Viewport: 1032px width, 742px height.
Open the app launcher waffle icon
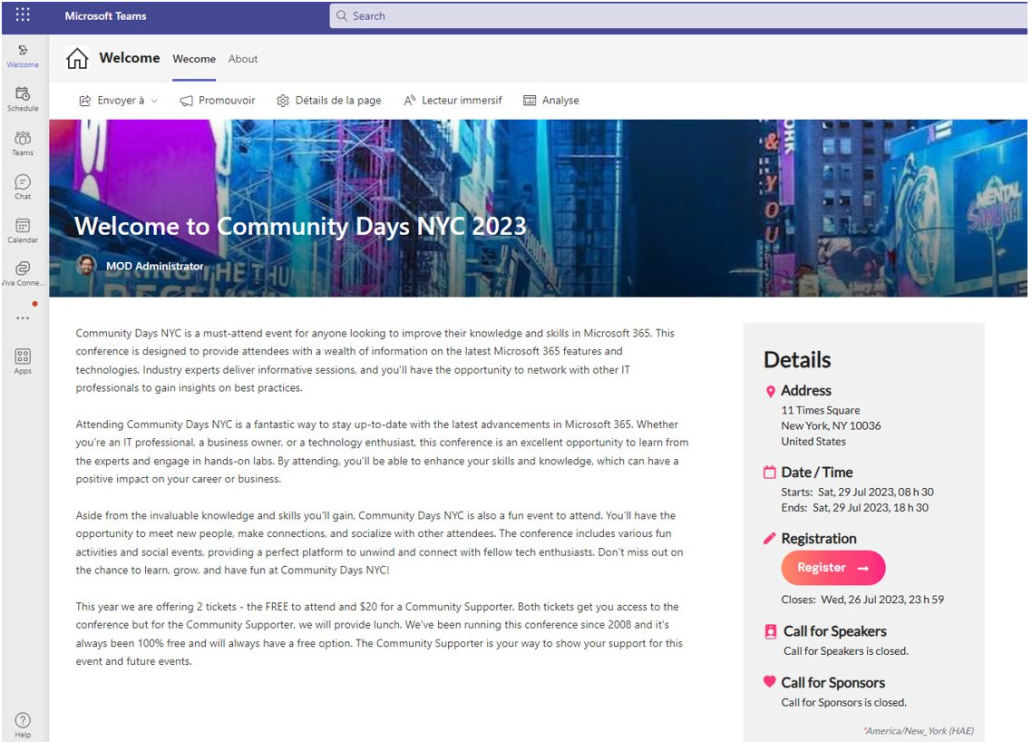tap(22, 14)
